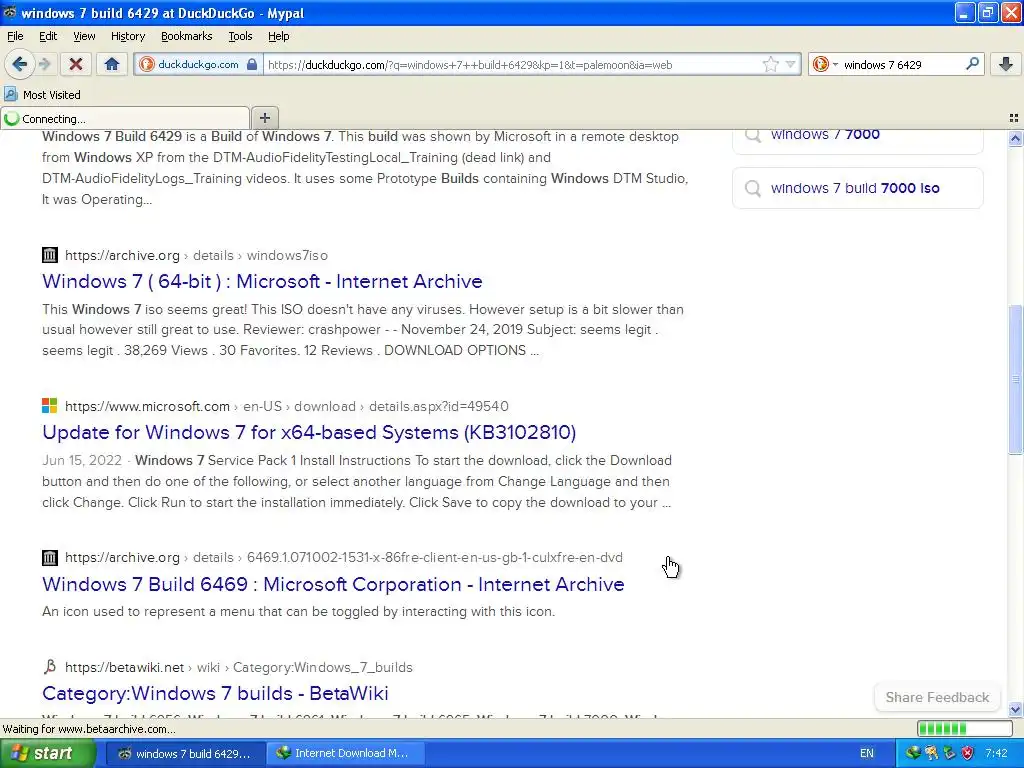Click the archive.org favicon of windows7iso result
The image size is (1024, 768).
50,255
